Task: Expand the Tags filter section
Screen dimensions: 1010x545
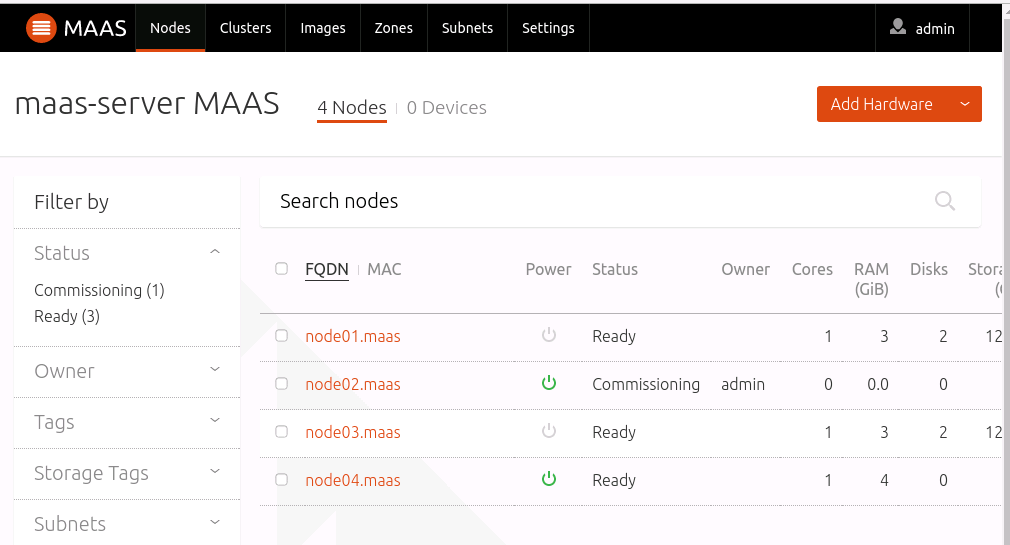Action: tap(215, 421)
